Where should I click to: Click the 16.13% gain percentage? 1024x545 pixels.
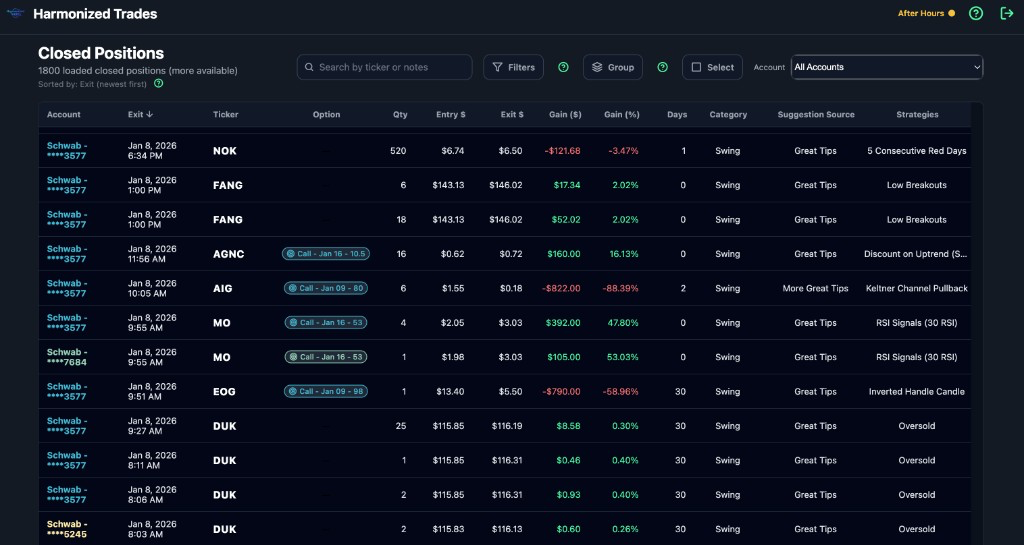coord(624,254)
